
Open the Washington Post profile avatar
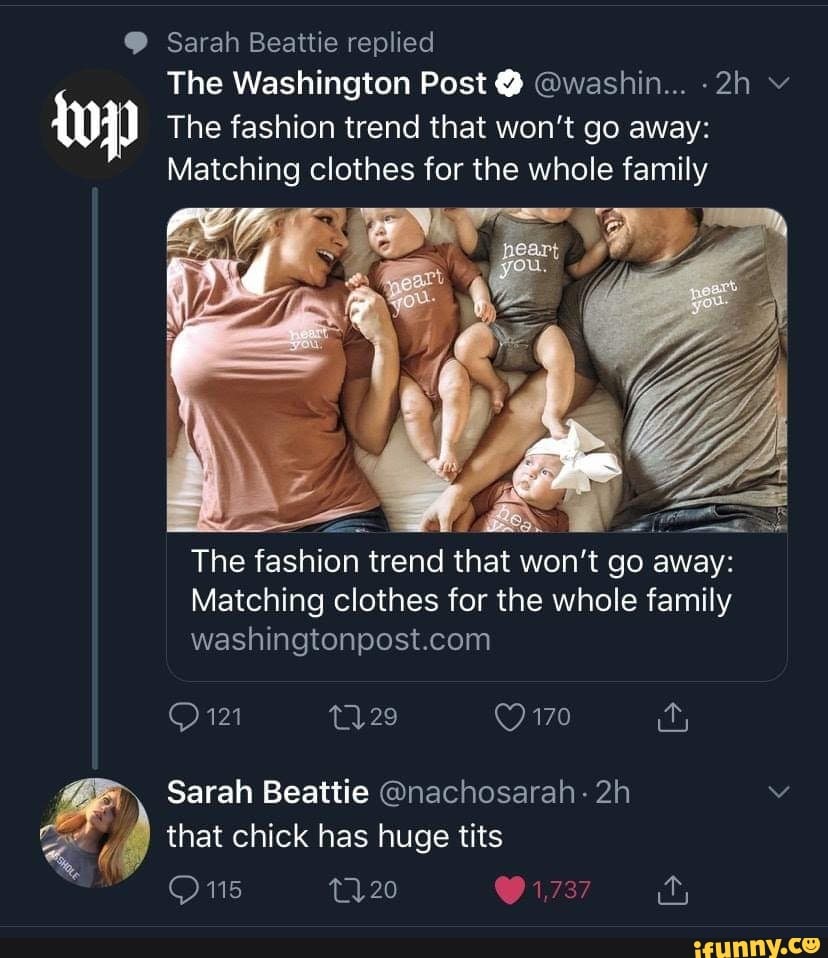click(95, 124)
